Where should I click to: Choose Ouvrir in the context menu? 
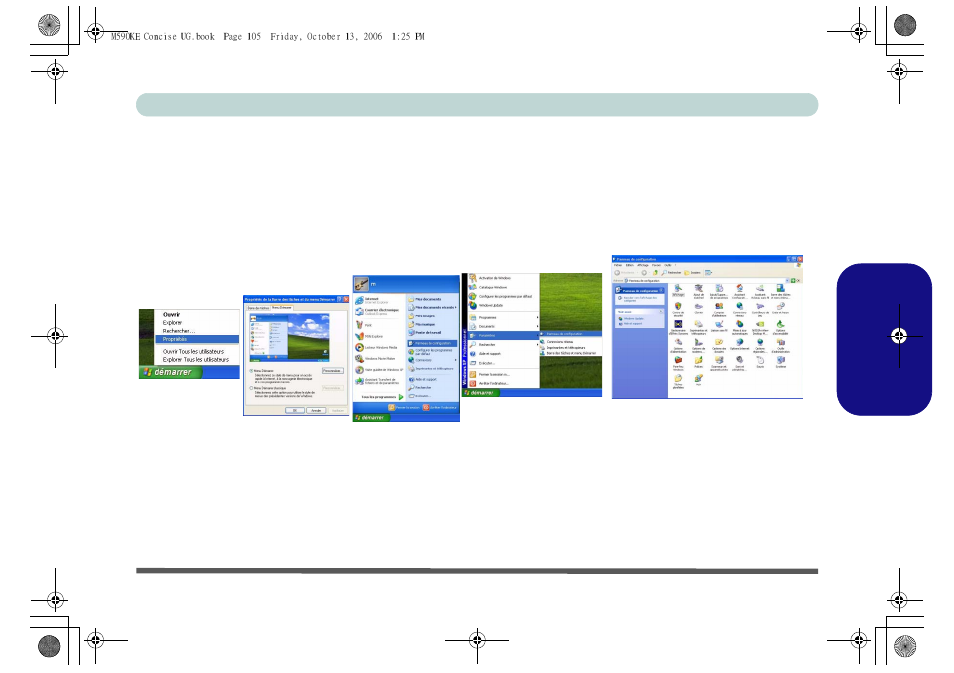(172, 314)
